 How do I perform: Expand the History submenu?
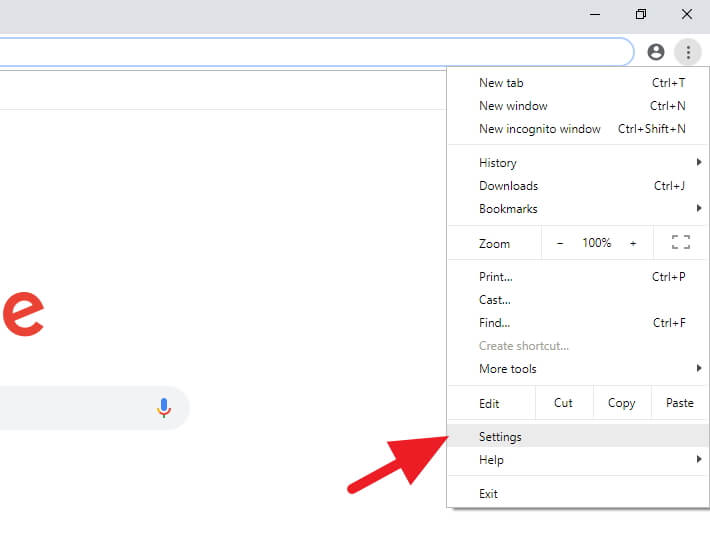tap(578, 163)
